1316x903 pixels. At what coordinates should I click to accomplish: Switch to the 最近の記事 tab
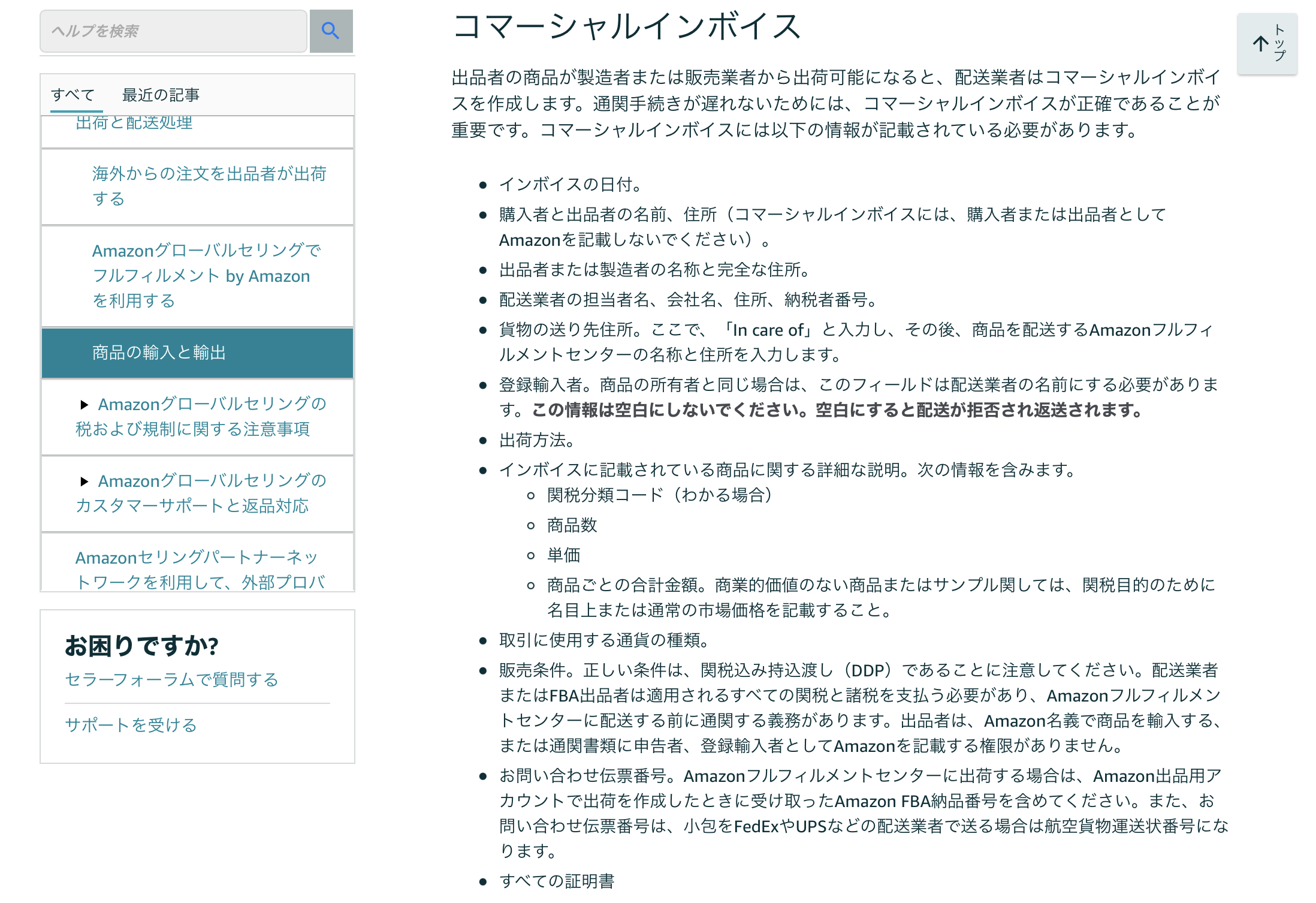(x=161, y=95)
